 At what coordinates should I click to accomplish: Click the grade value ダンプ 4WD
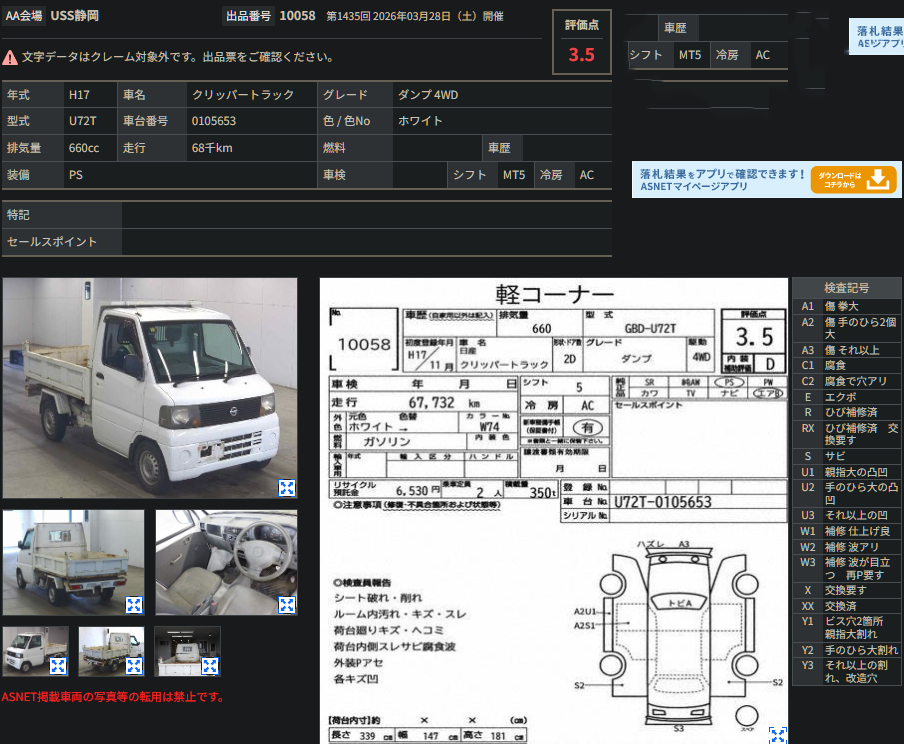click(x=428, y=95)
